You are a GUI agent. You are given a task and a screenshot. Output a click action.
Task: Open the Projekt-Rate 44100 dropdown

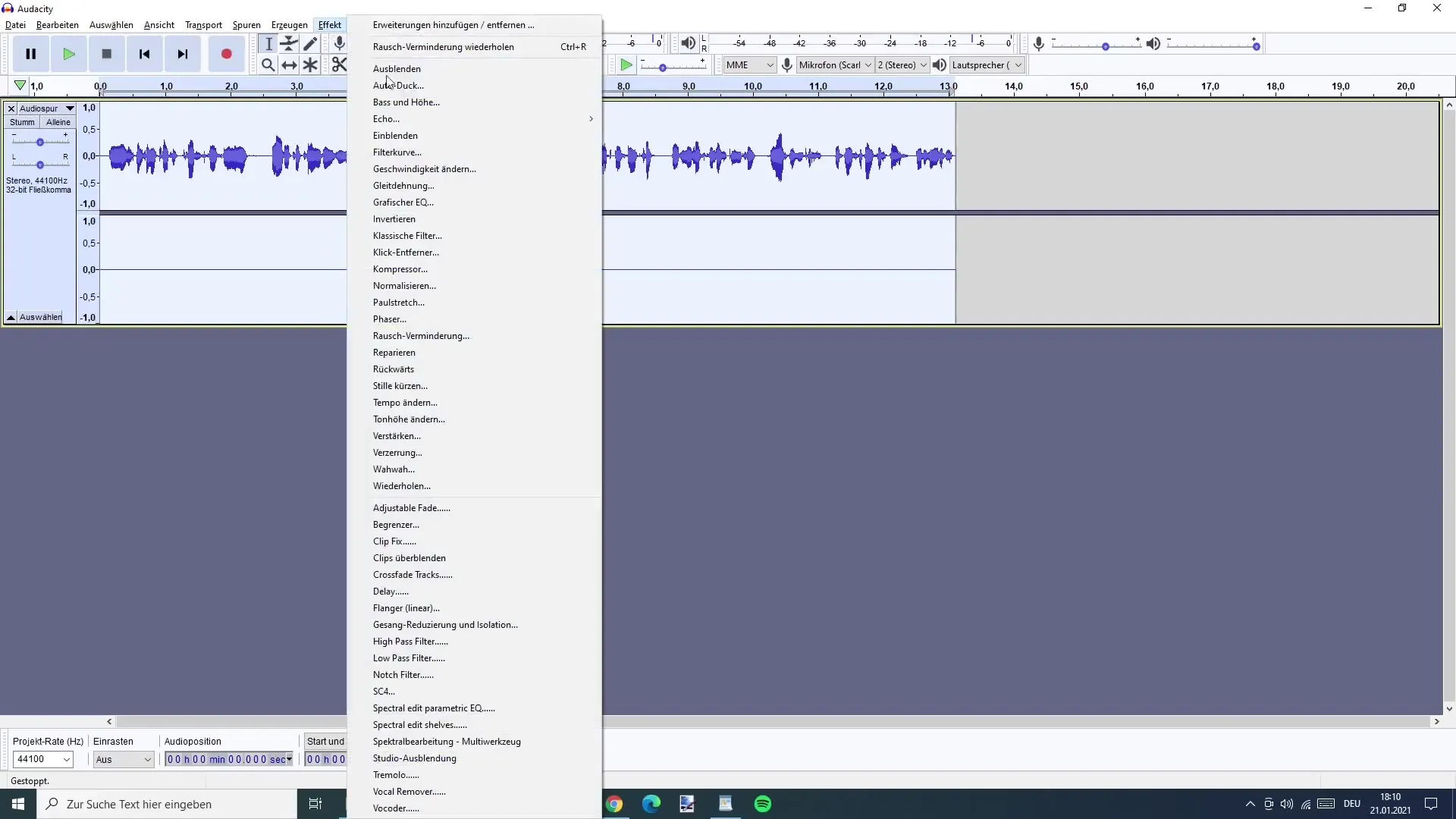pos(42,759)
